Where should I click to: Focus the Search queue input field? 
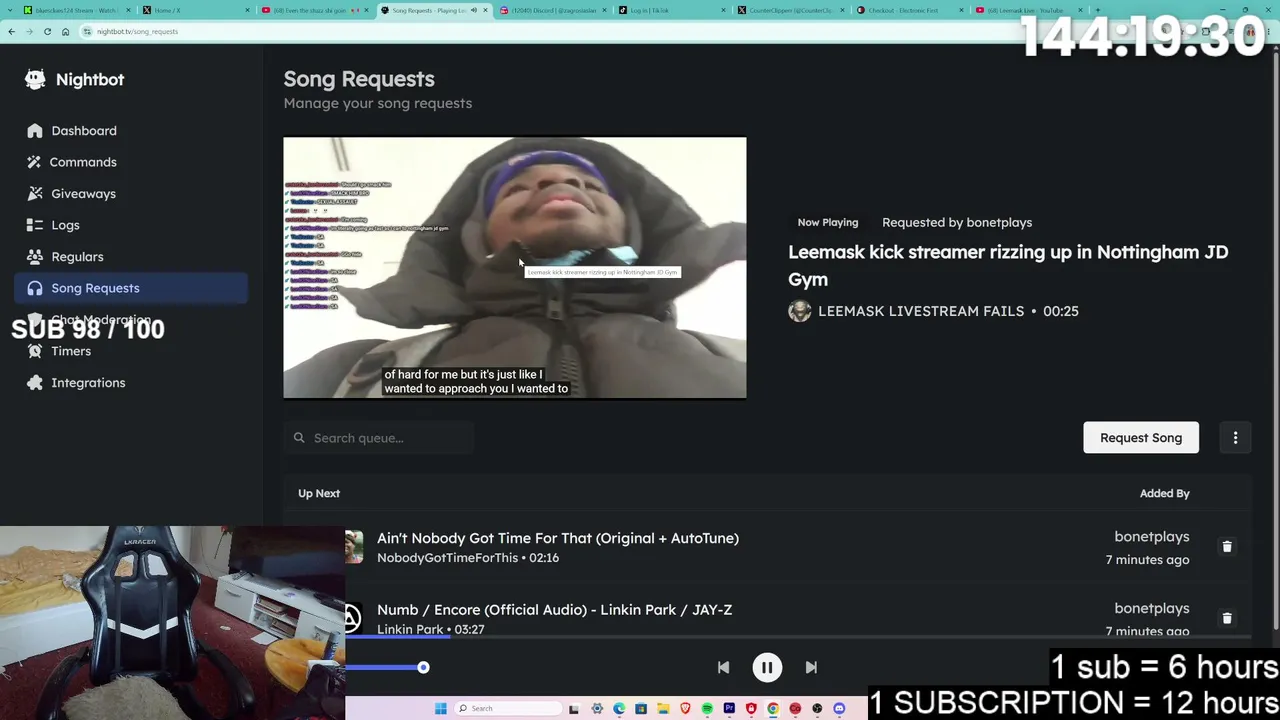point(378,438)
